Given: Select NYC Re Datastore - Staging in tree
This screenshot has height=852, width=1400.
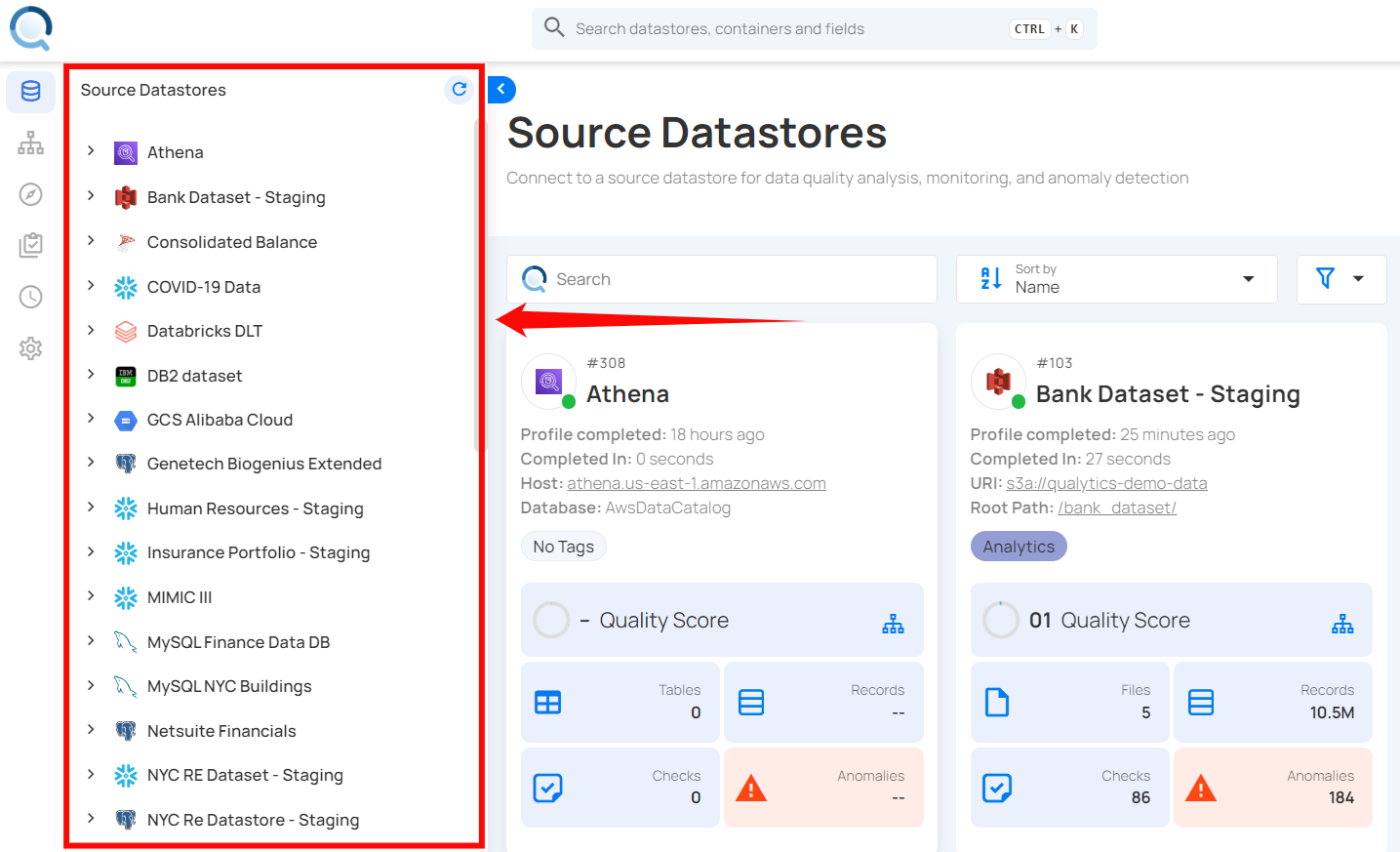Looking at the screenshot, I should pyautogui.click(x=253, y=820).
